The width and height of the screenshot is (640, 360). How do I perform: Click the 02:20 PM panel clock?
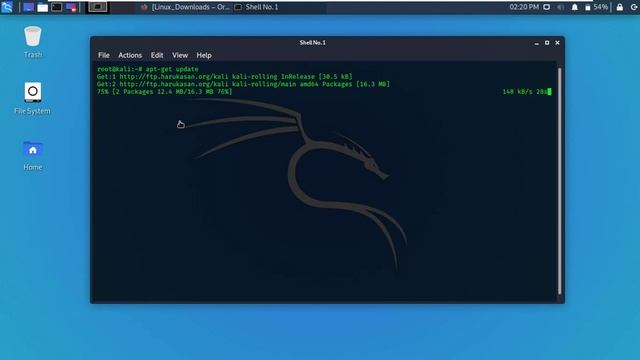[524, 7]
